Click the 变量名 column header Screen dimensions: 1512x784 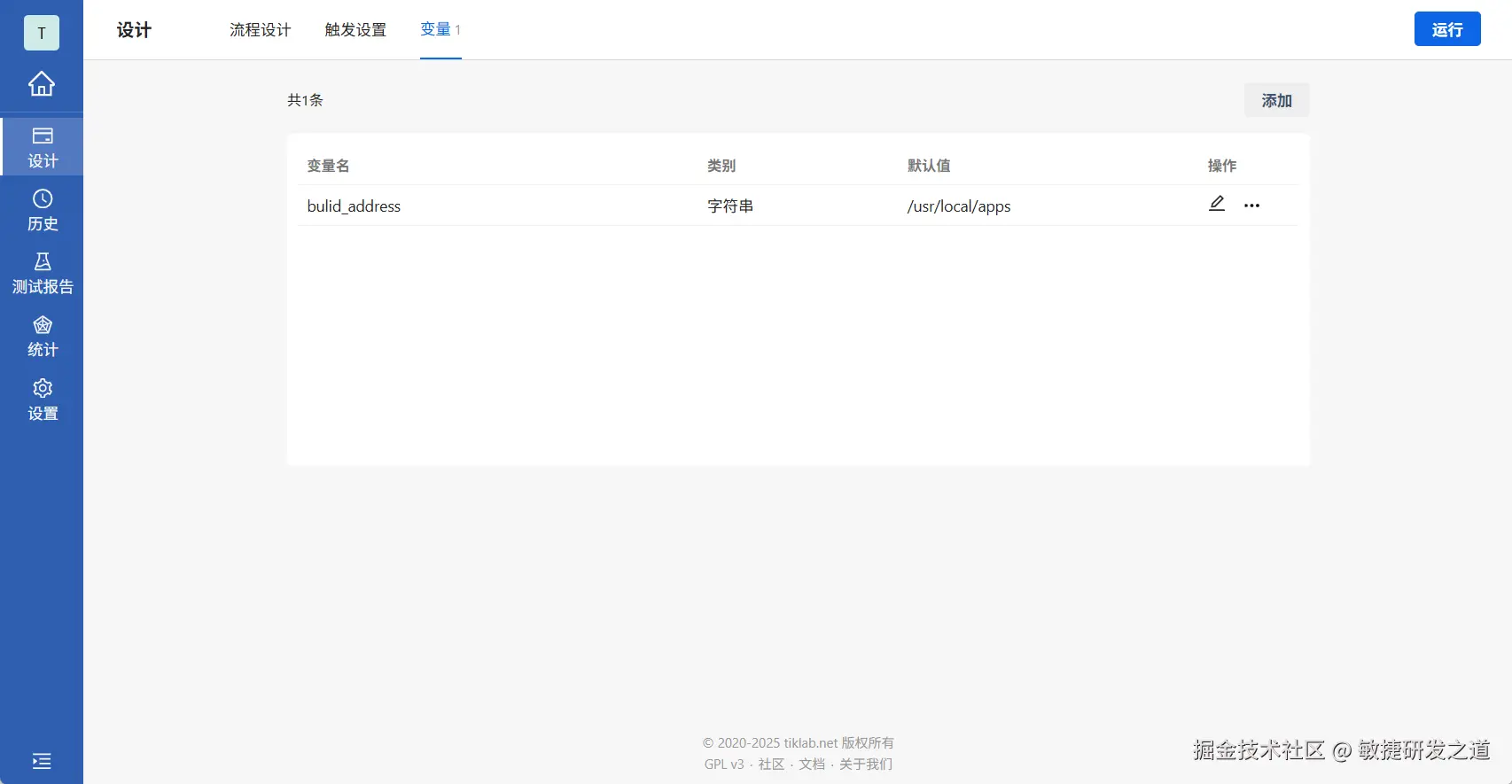[328, 166]
